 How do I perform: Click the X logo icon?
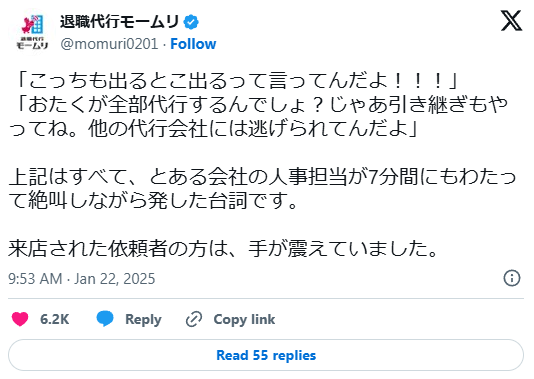[x=511, y=21]
